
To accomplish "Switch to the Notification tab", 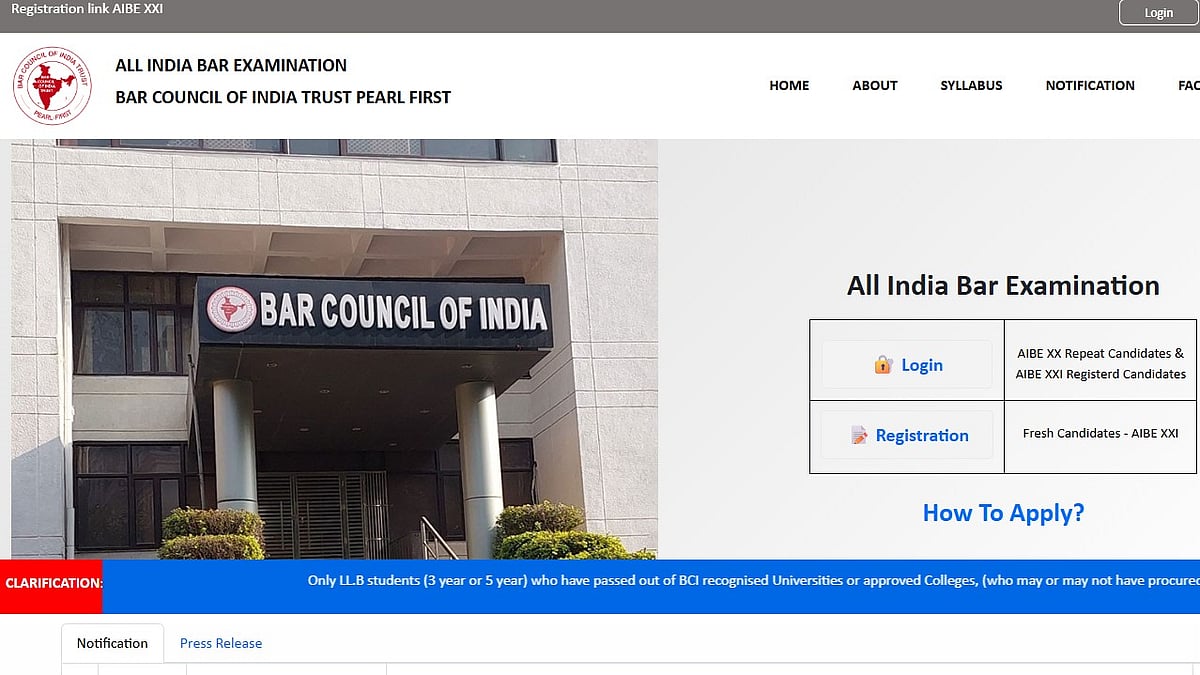I will click(x=112, y=643).
